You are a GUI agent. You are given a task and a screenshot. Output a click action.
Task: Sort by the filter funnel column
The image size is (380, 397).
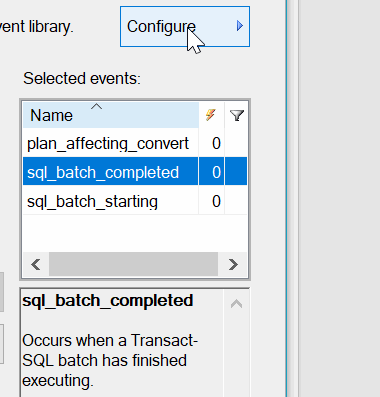coord(237,115)
